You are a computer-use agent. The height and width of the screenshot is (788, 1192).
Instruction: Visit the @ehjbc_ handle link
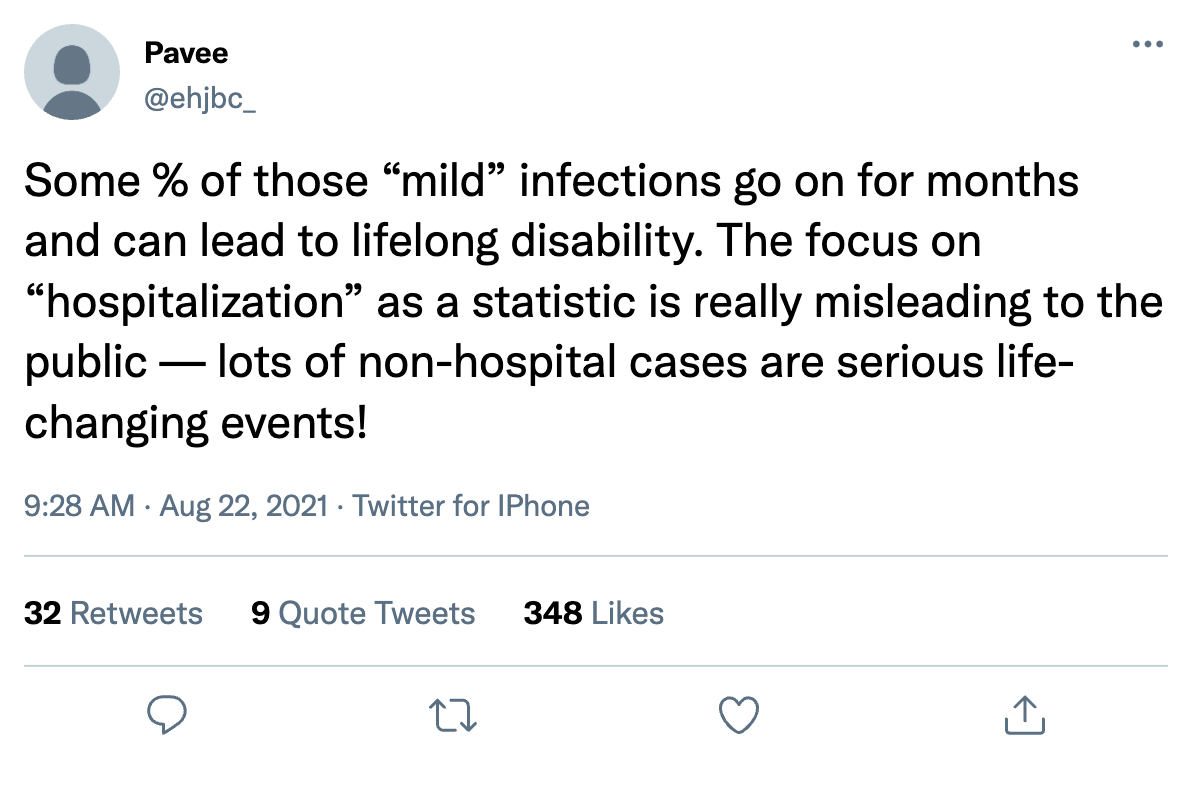[200, 102]
